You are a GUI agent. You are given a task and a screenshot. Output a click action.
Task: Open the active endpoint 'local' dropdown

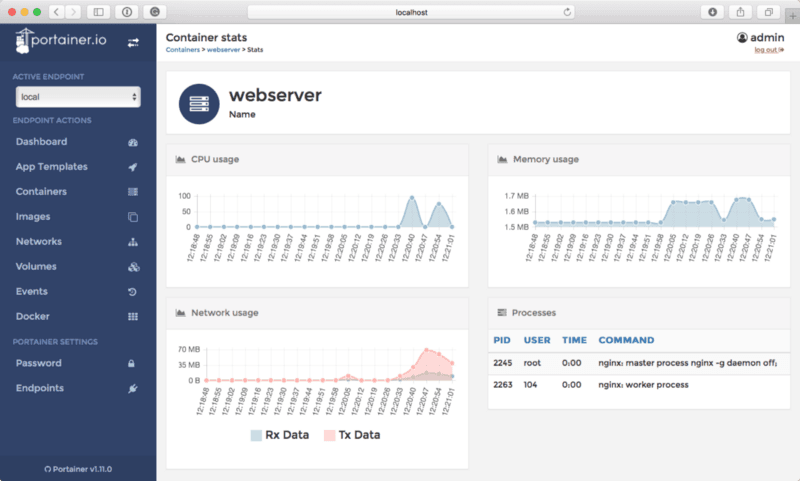78,97
